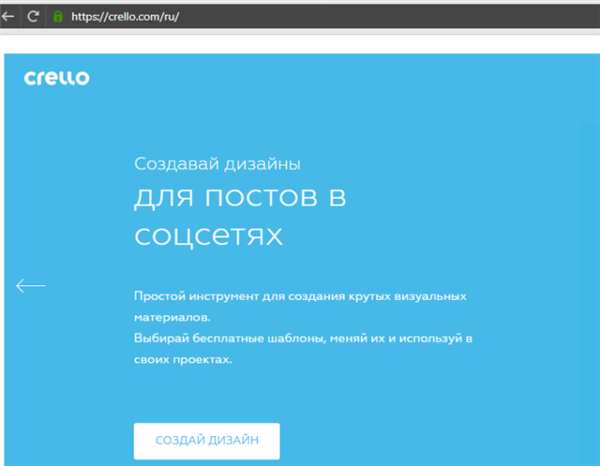Click the paragraph starting 'Простой инструмент для создания'

pos(300,306)
